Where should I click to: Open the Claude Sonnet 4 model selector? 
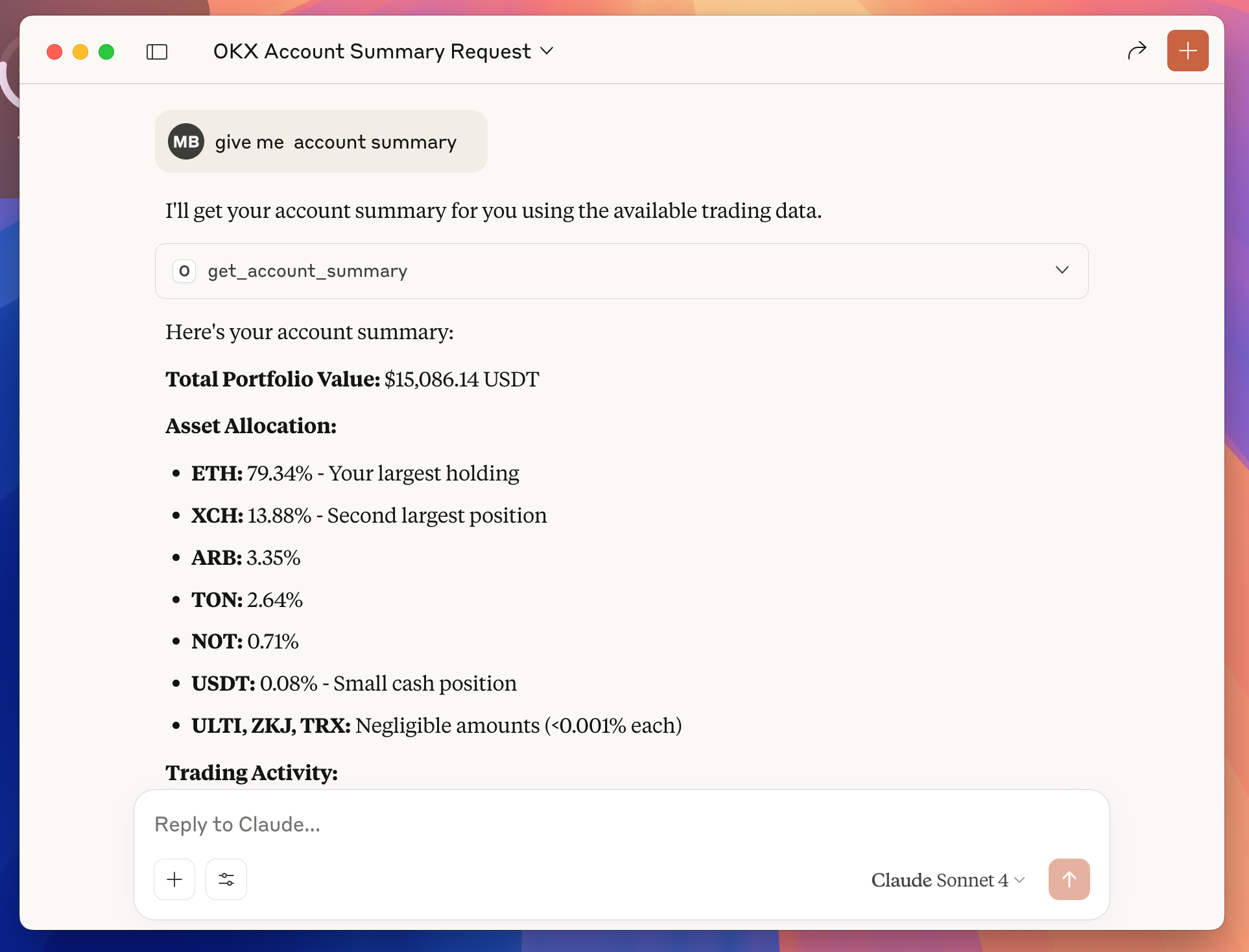[x=947, y=880]
